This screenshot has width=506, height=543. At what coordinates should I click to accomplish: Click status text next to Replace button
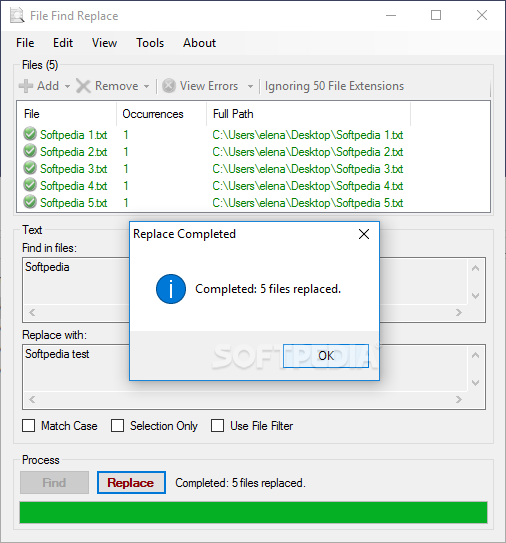240,483
